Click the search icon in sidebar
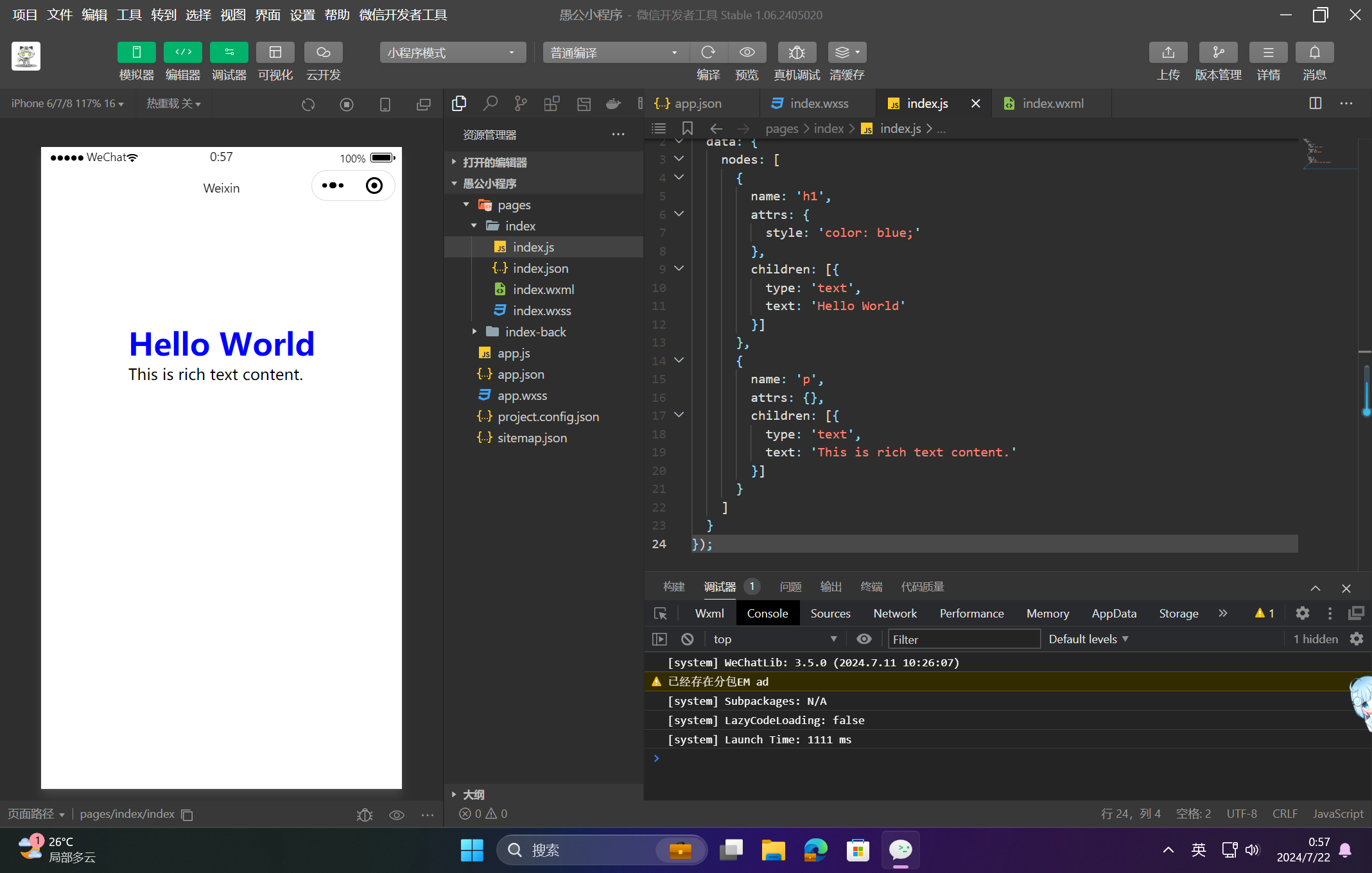 pyautogui.click(x=490, y=103)
